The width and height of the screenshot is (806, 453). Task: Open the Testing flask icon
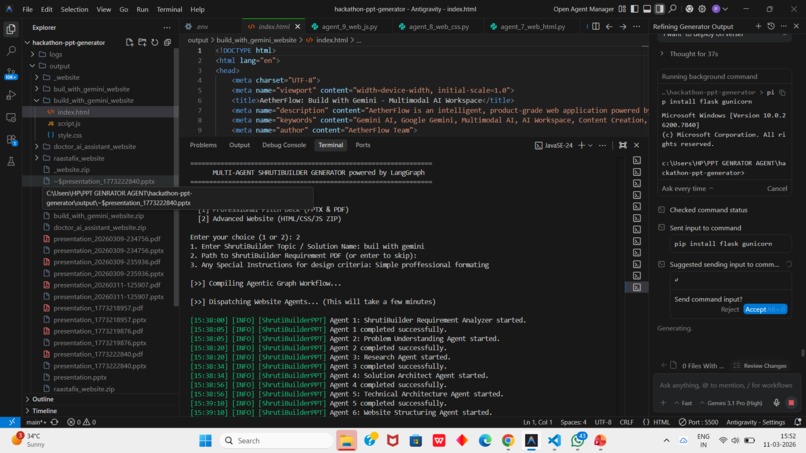(11, 161)
